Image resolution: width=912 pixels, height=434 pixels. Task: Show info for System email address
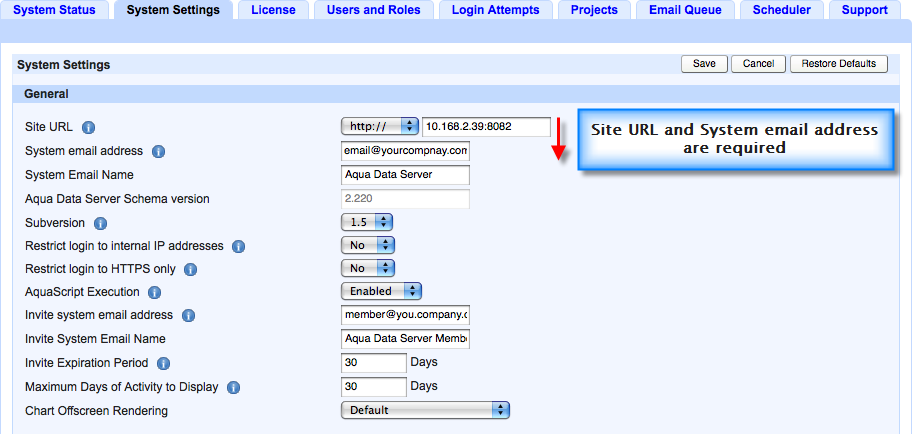158,151
